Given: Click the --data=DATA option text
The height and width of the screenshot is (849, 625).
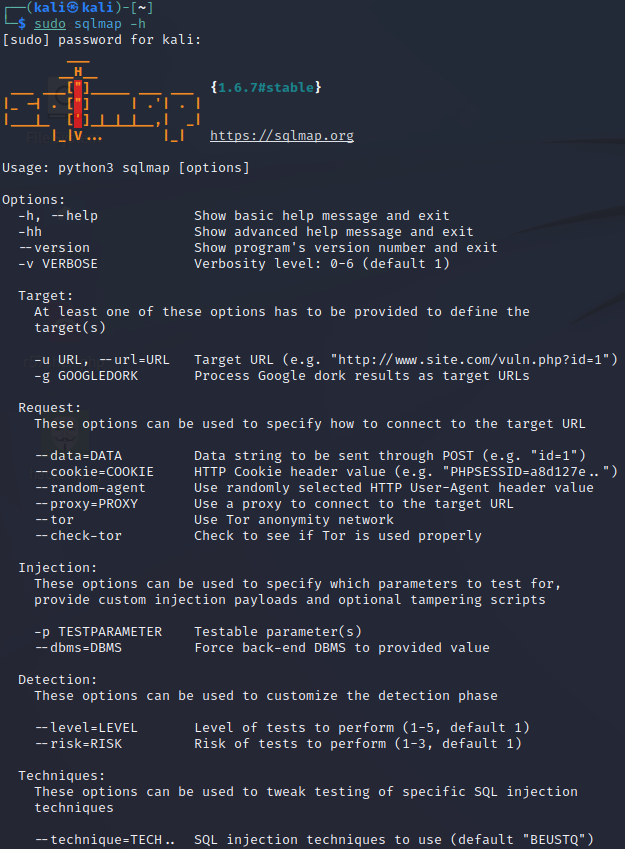Looking at the screenshot, I should [x=79, y=456].
